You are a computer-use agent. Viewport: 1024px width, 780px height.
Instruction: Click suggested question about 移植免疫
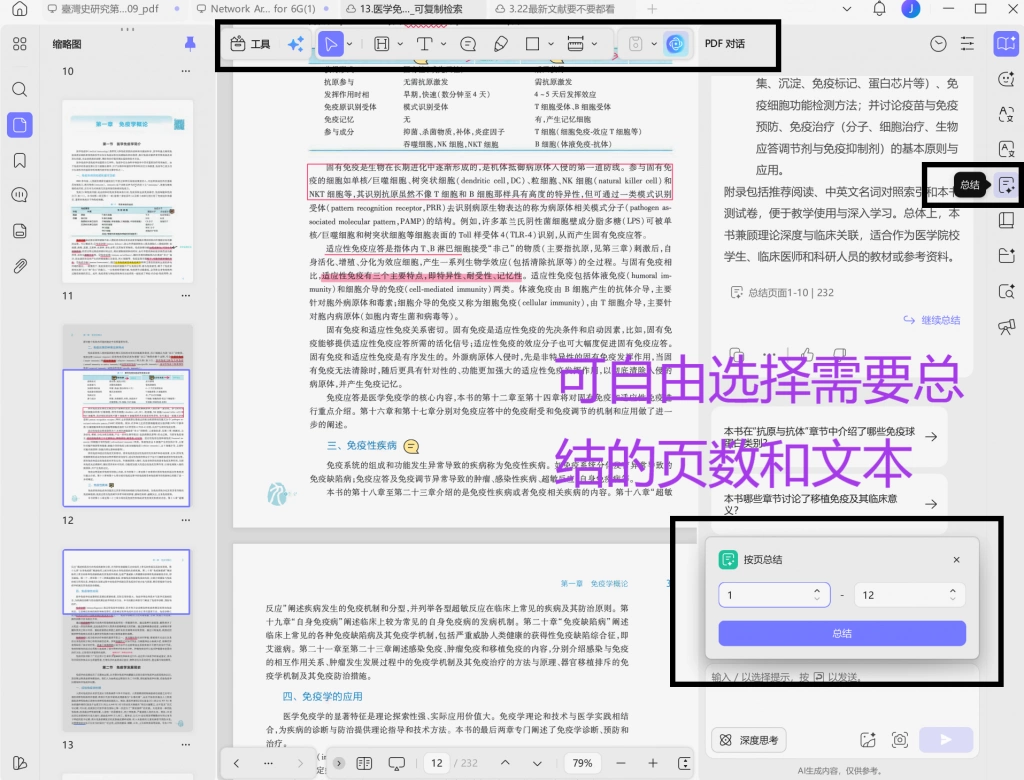click(829, 504)
